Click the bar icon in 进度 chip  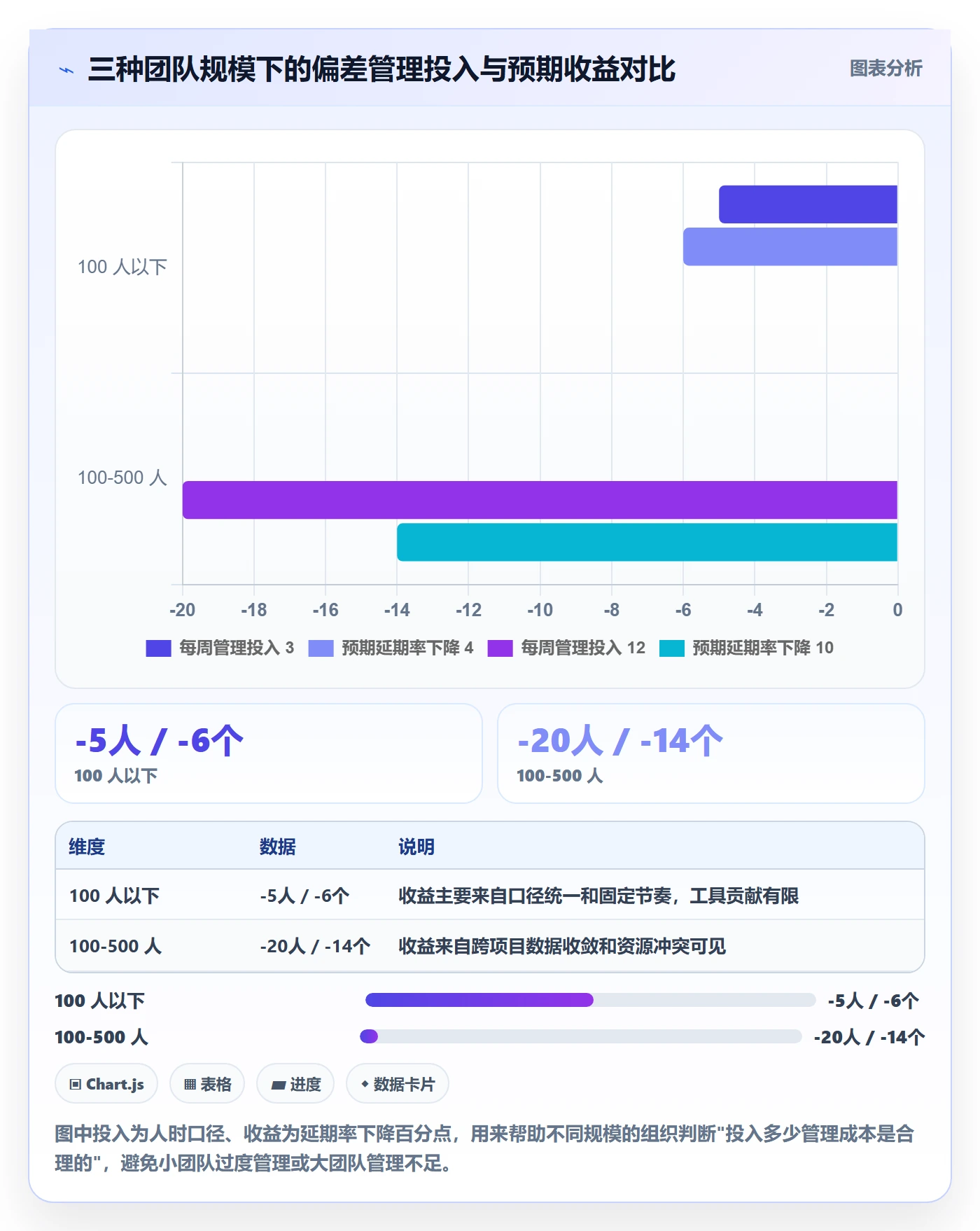point(279,1085)
